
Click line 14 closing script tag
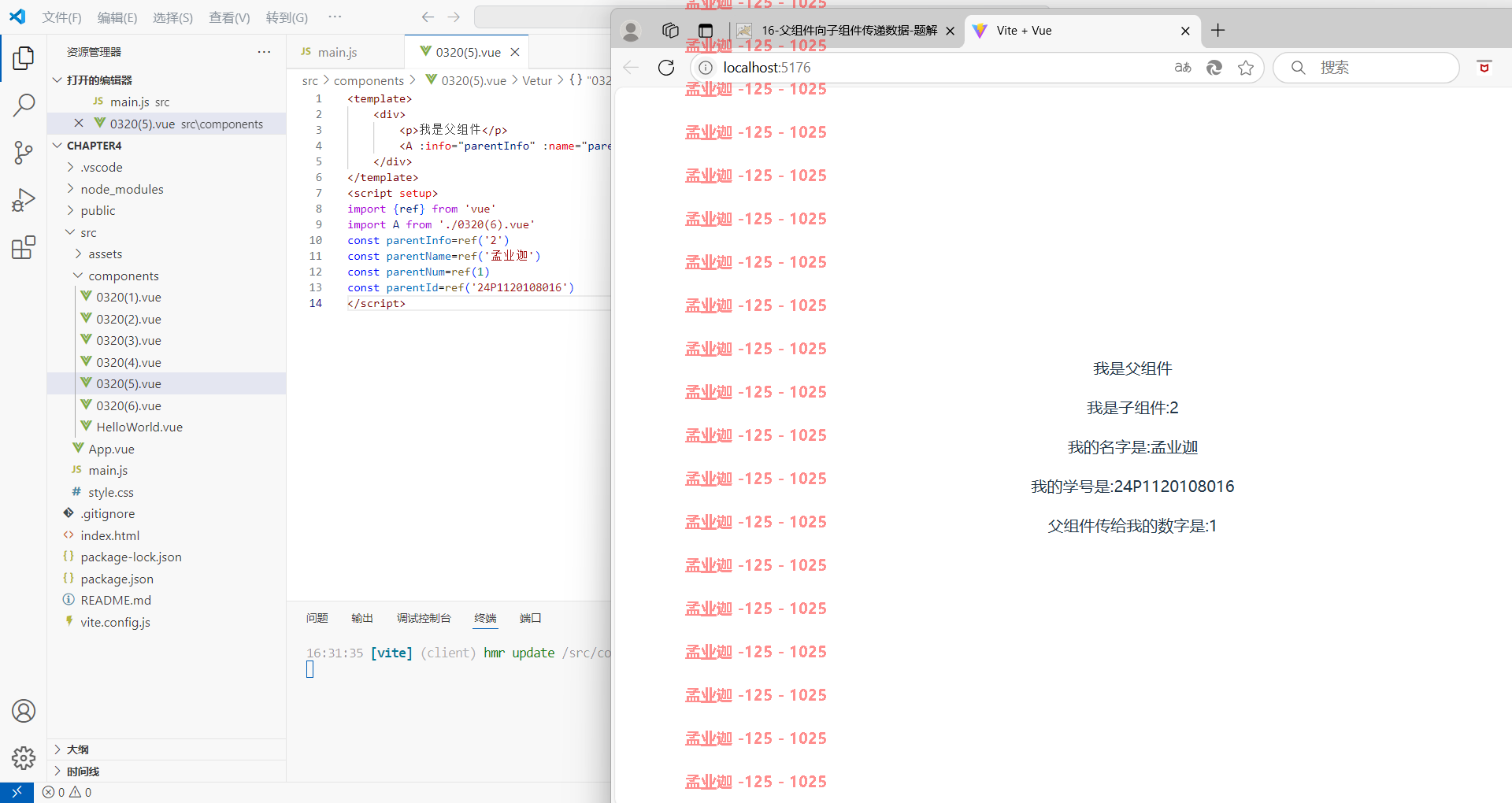[376, 303]
